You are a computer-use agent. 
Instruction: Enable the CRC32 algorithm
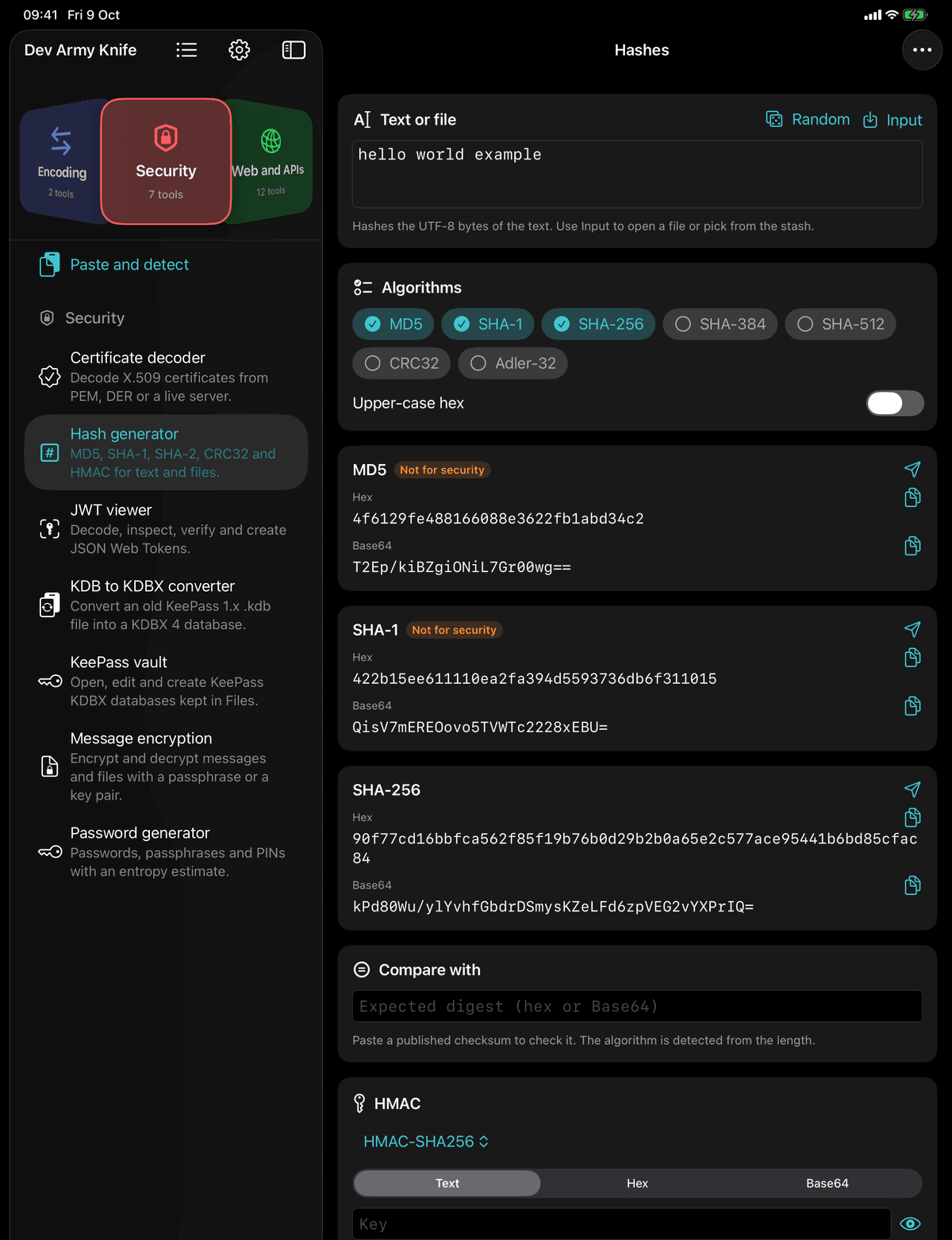click(x=401, y=363)
